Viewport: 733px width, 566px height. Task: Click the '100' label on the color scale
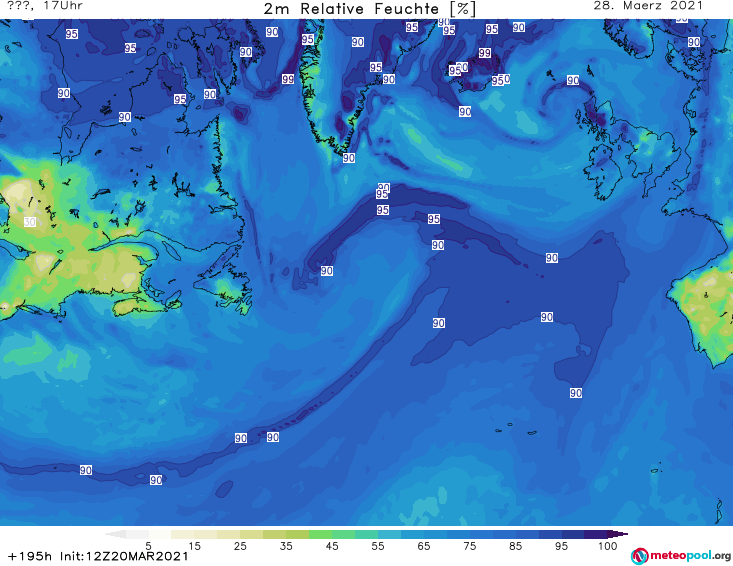pos(607,546)
